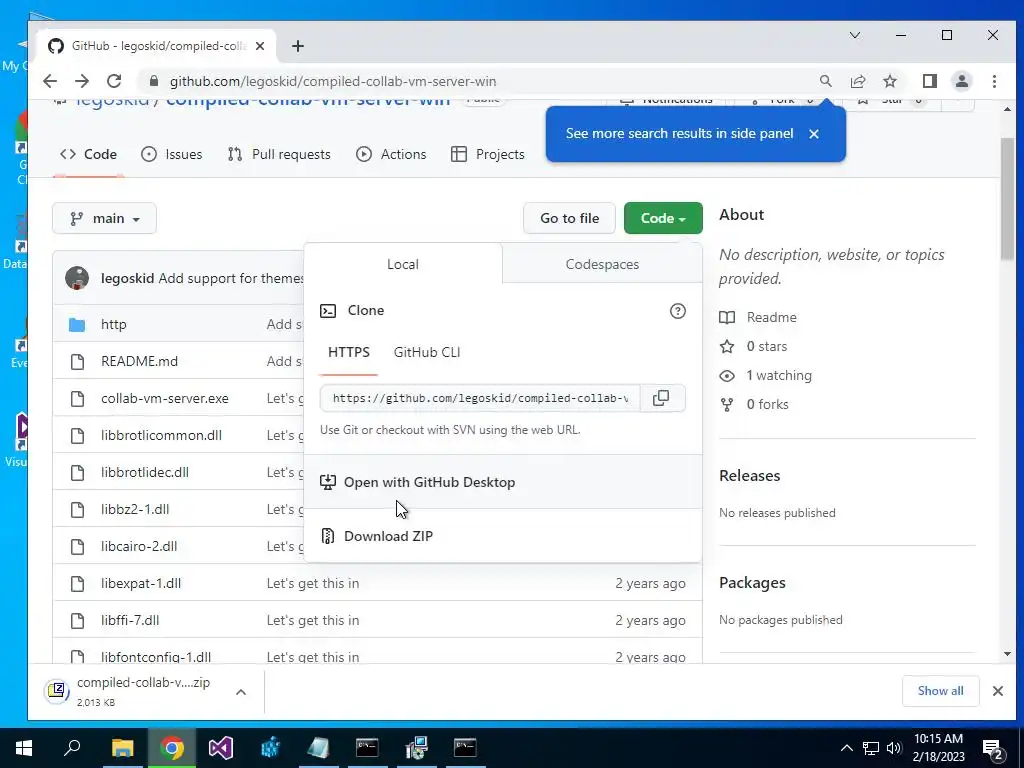The height and width of the screenshot is (768, 1024).
Task: Open the Issues tab
Action: 172,155
